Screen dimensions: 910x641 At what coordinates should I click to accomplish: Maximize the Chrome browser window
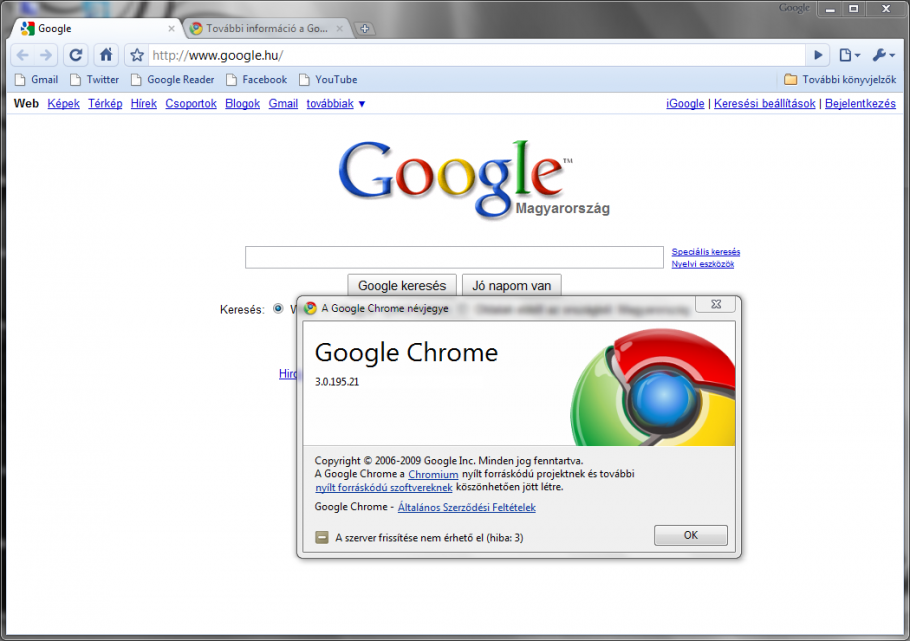pyautogui.click(x=854, y=8)
